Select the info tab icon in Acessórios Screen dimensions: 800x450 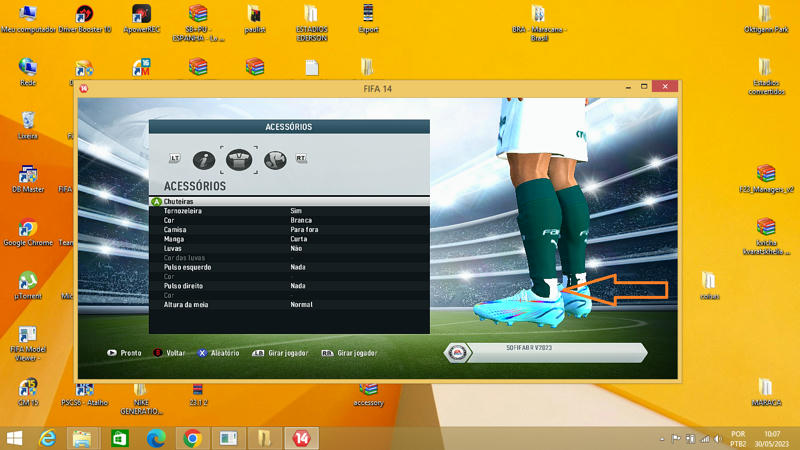[x=204, y=160]
